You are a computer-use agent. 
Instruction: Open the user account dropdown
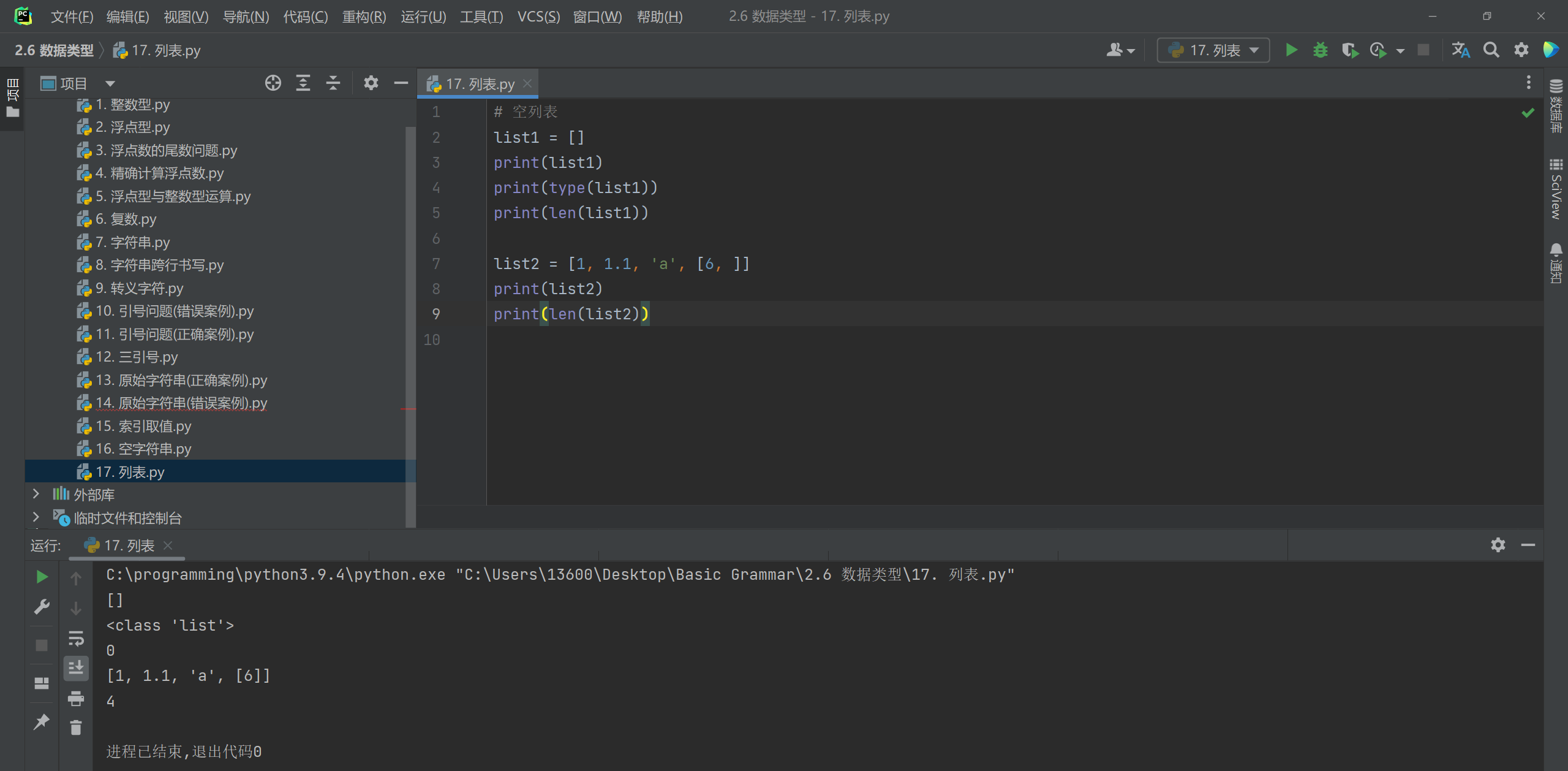tap(1120, 50)
